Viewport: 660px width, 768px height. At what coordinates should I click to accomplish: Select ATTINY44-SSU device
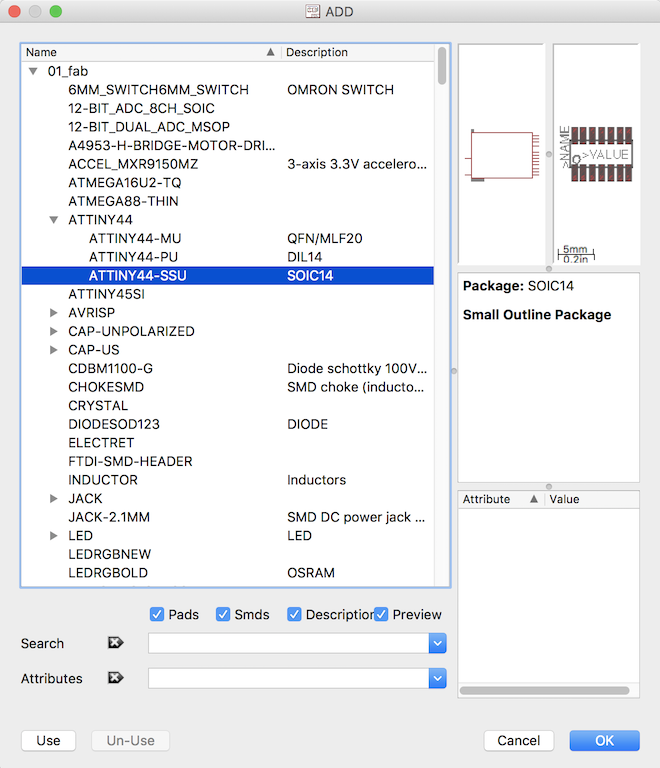(228, 276)
